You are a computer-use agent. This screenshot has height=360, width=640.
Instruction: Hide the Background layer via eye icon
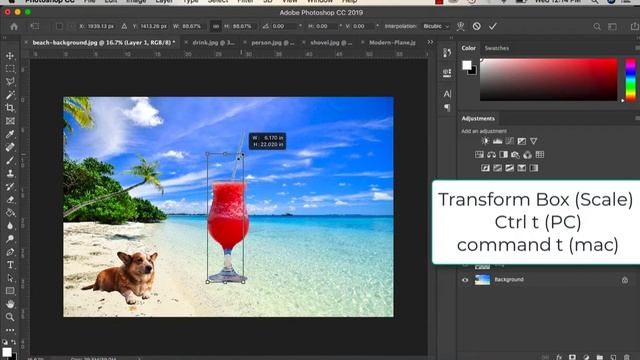(465, 280)
